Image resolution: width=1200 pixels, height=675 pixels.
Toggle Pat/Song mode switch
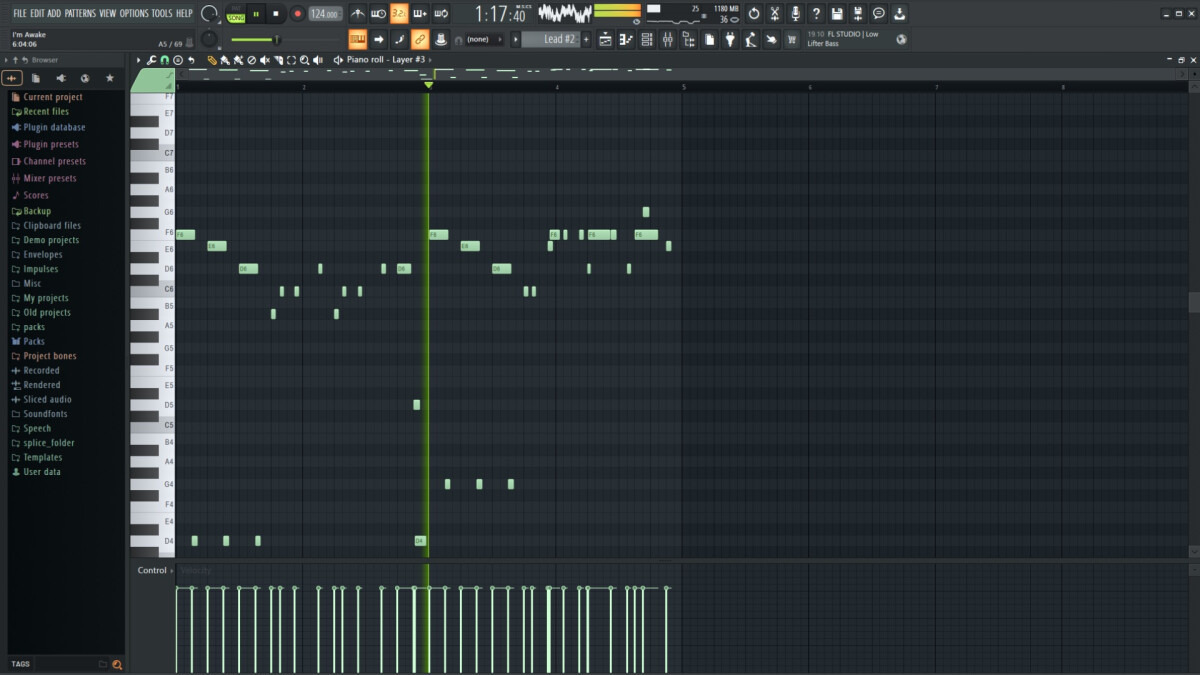coord(236,13)
